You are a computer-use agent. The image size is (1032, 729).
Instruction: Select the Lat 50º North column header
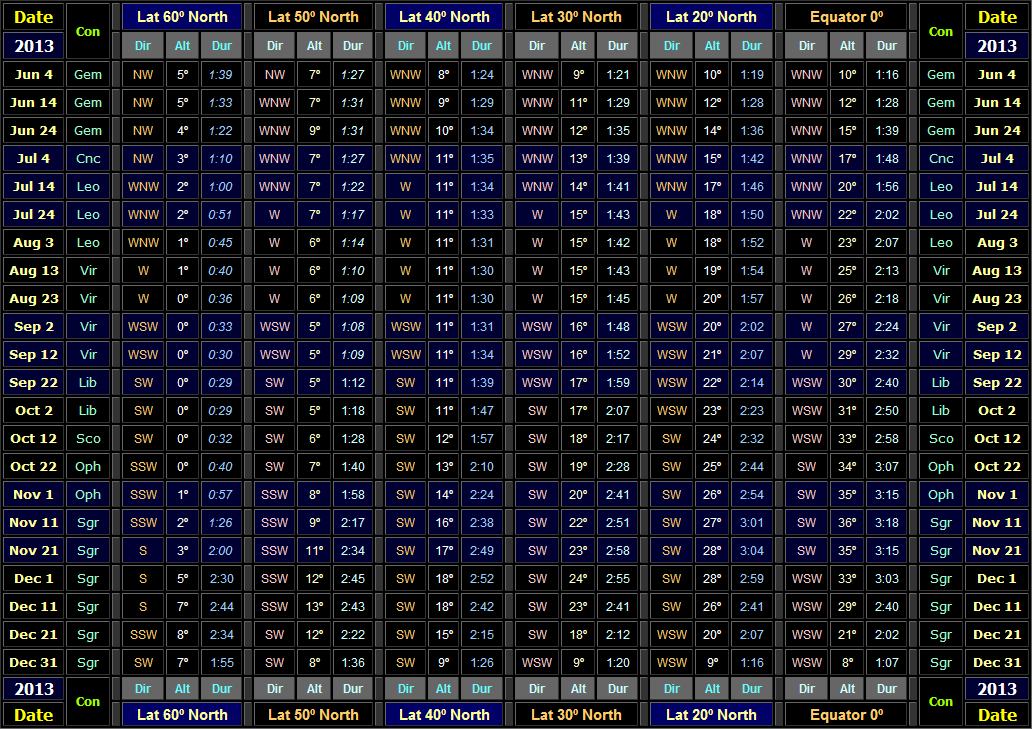coord(314,16)
